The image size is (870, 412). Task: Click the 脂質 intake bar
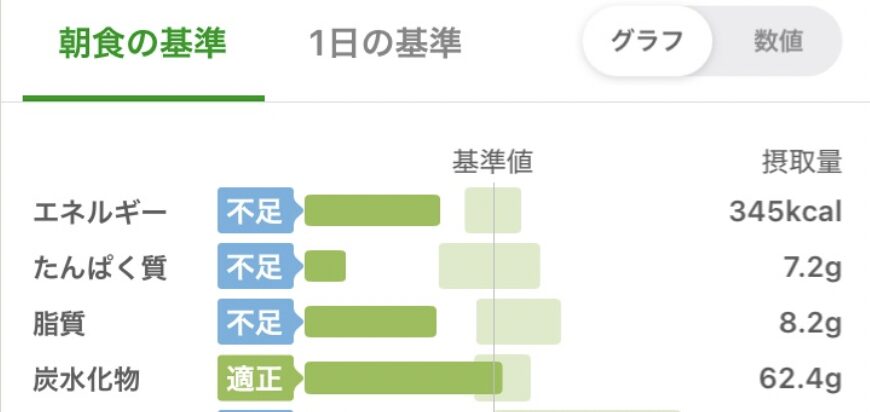pos(371,323)
